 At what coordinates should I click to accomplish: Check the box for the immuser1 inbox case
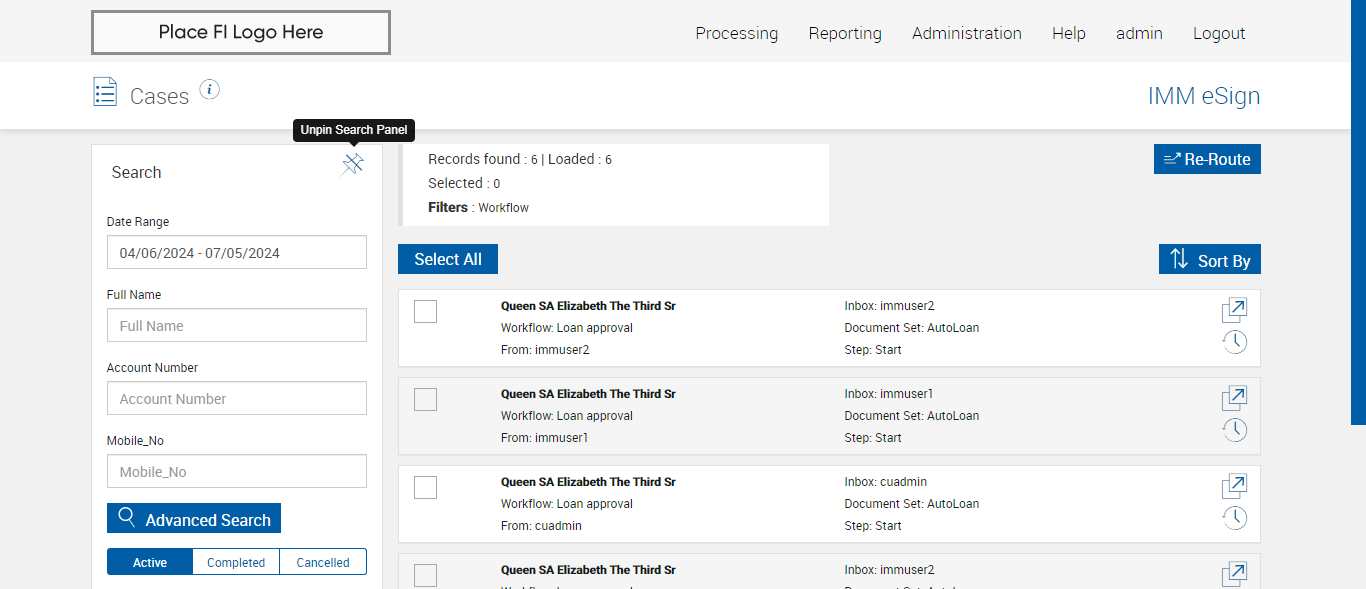[425, 400]
